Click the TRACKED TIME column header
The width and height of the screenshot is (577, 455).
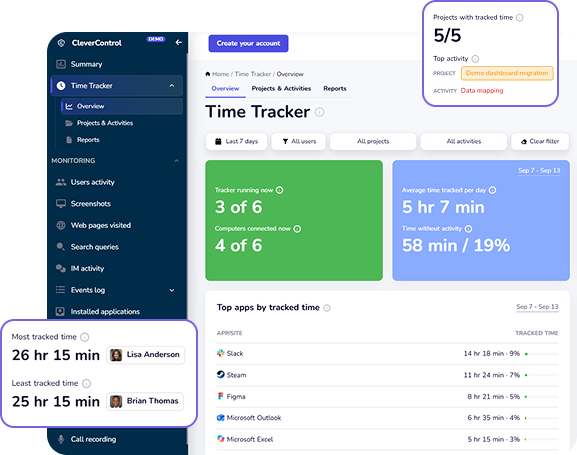click(537, 333)
